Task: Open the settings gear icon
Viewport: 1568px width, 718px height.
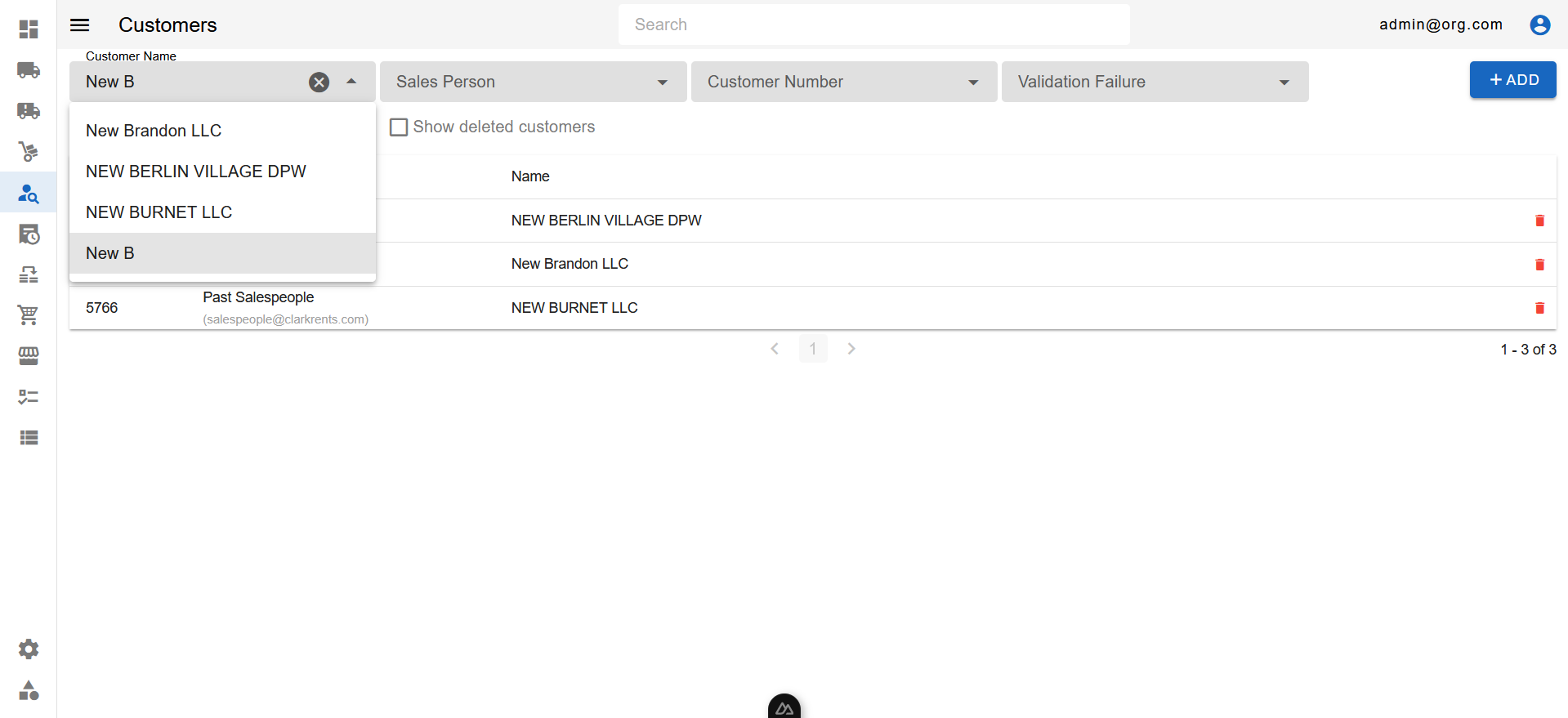Action: point(29,649)
